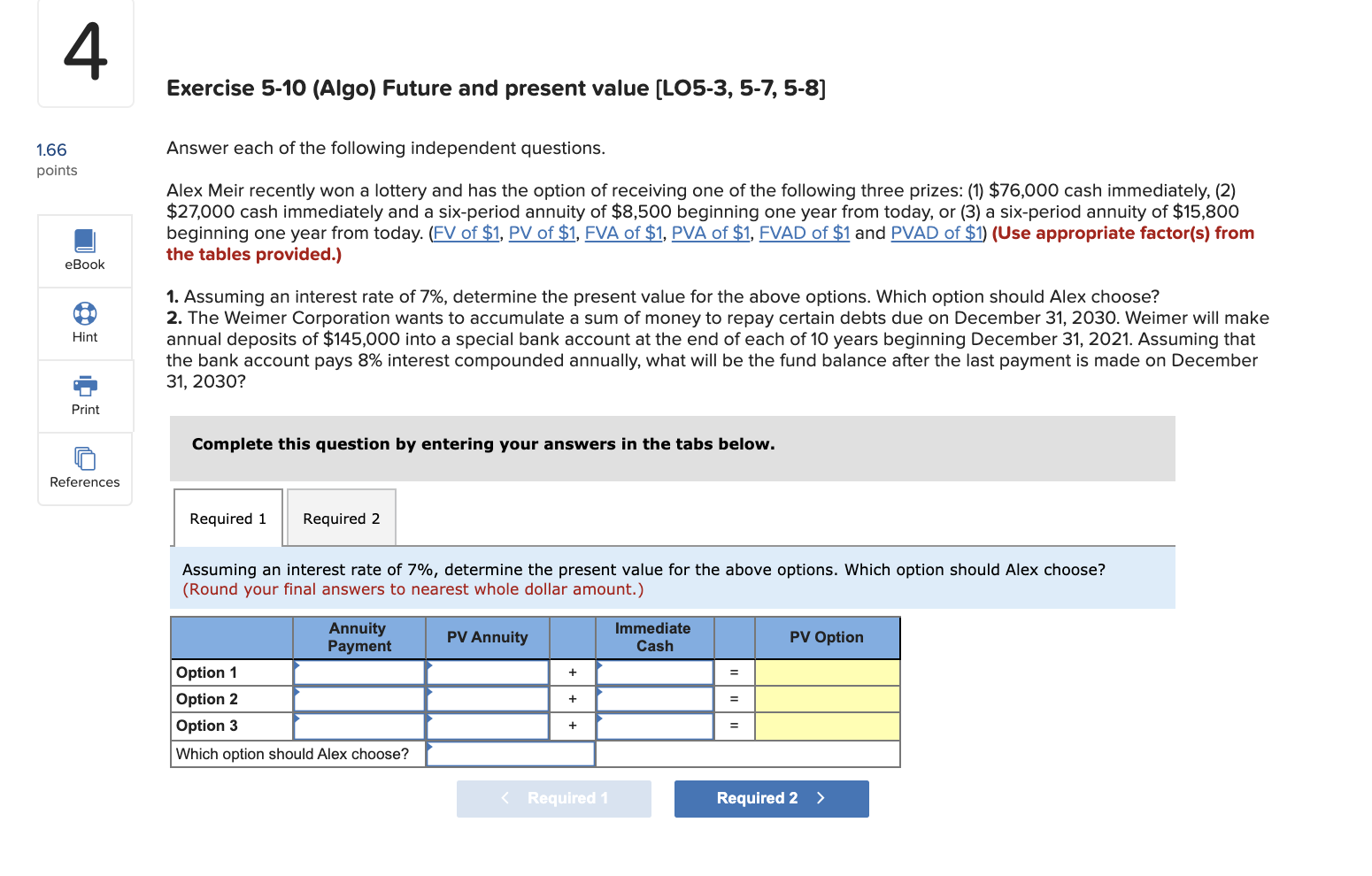Open the PVAD of $1 table link

(936, 233)
